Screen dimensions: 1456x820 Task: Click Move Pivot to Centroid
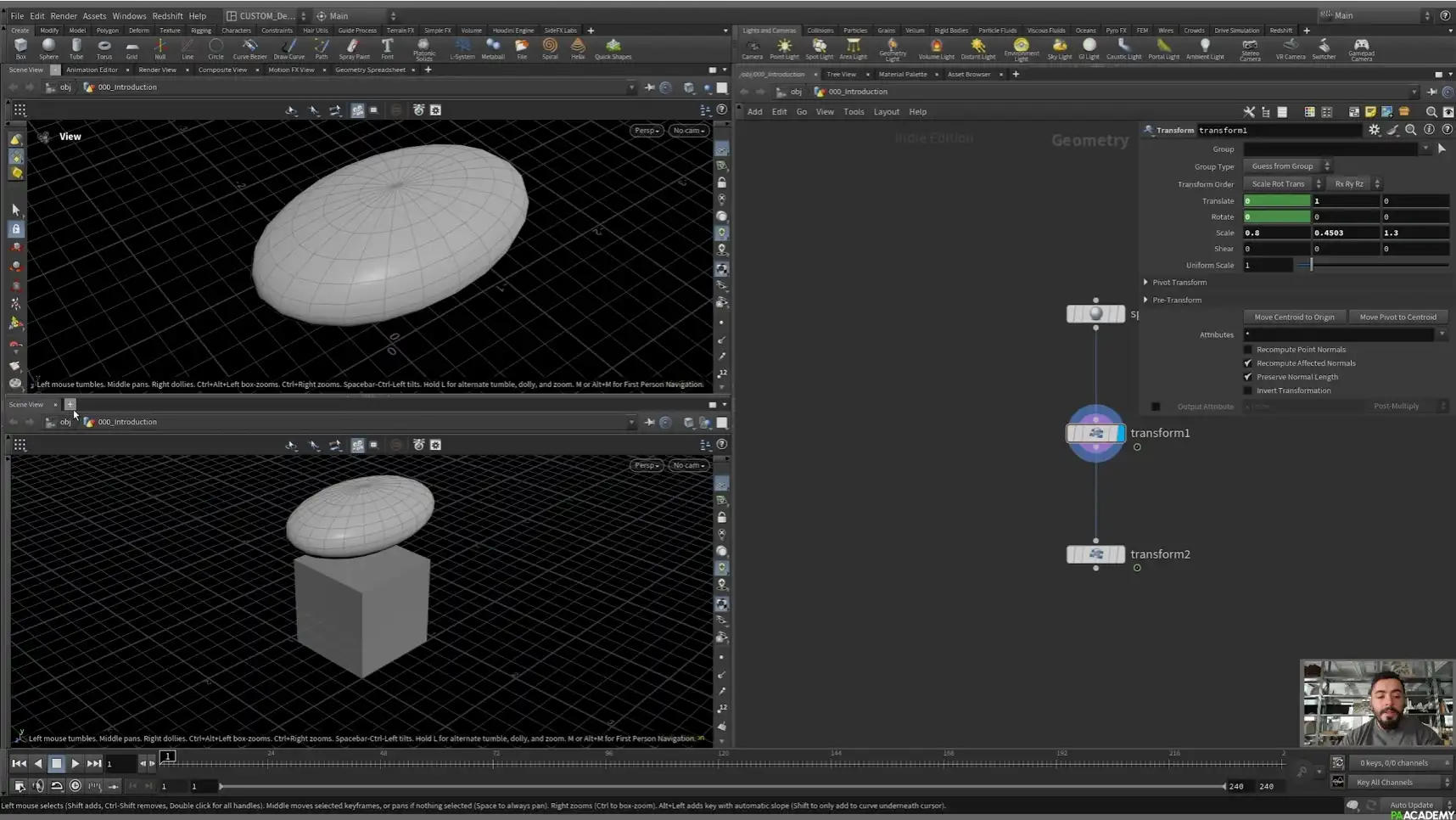[x=1398, y=317]
